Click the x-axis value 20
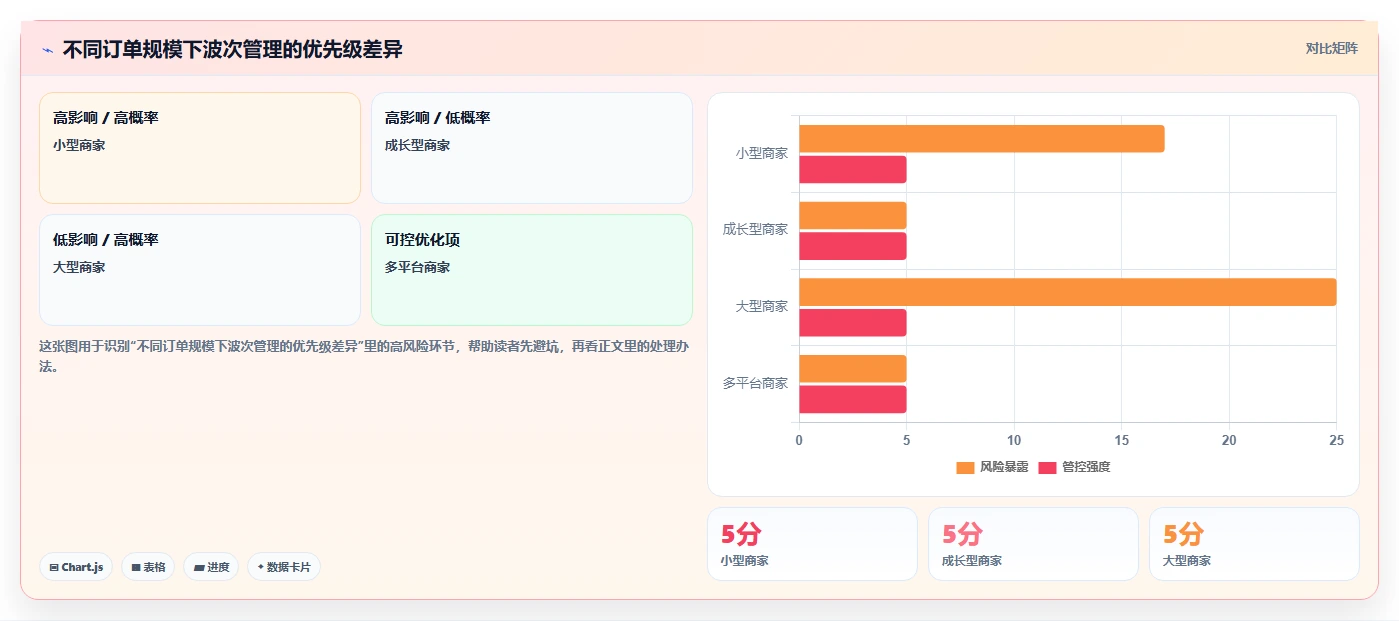This screenshot has height=621, width=1399. [1229, 441]
